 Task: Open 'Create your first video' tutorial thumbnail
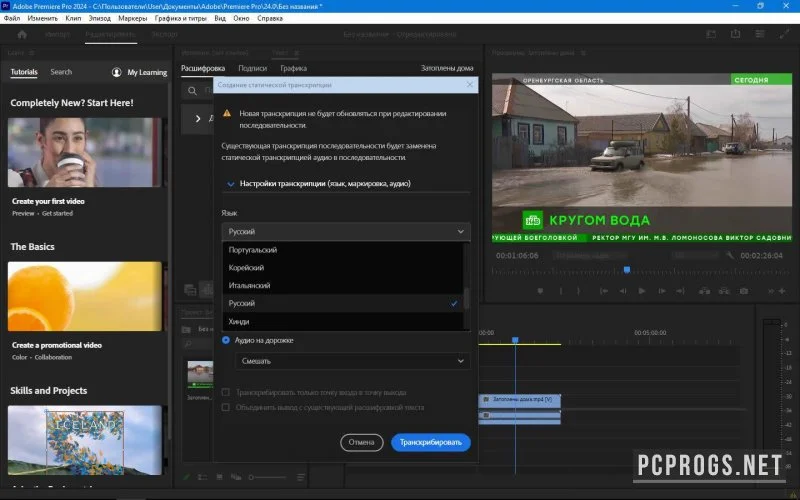(85, 153)
